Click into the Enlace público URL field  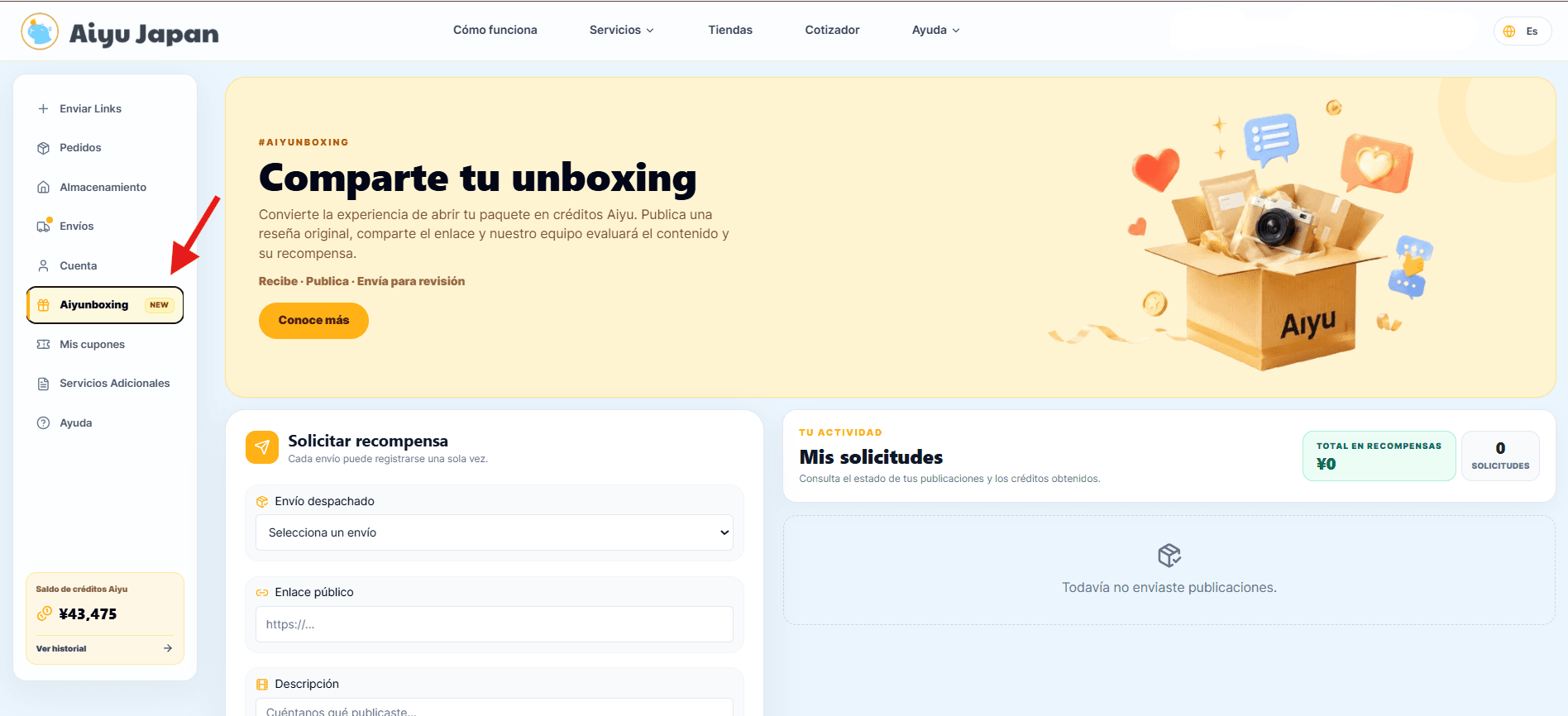tap(495, 624)
